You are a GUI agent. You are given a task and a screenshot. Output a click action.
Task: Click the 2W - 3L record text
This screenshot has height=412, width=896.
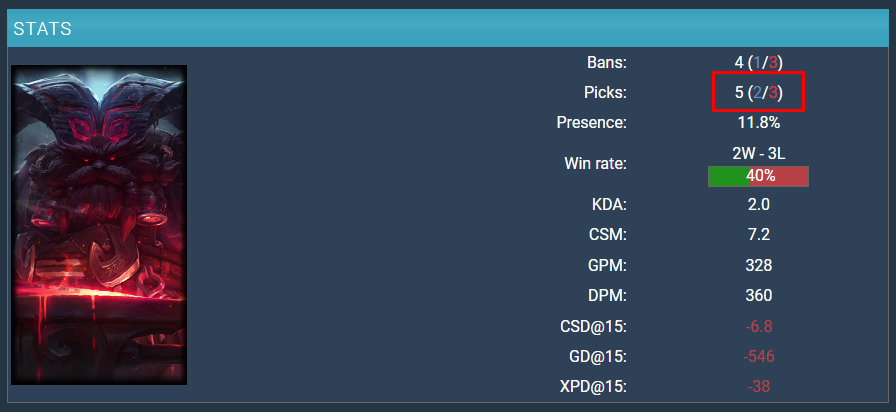point(758,153)
